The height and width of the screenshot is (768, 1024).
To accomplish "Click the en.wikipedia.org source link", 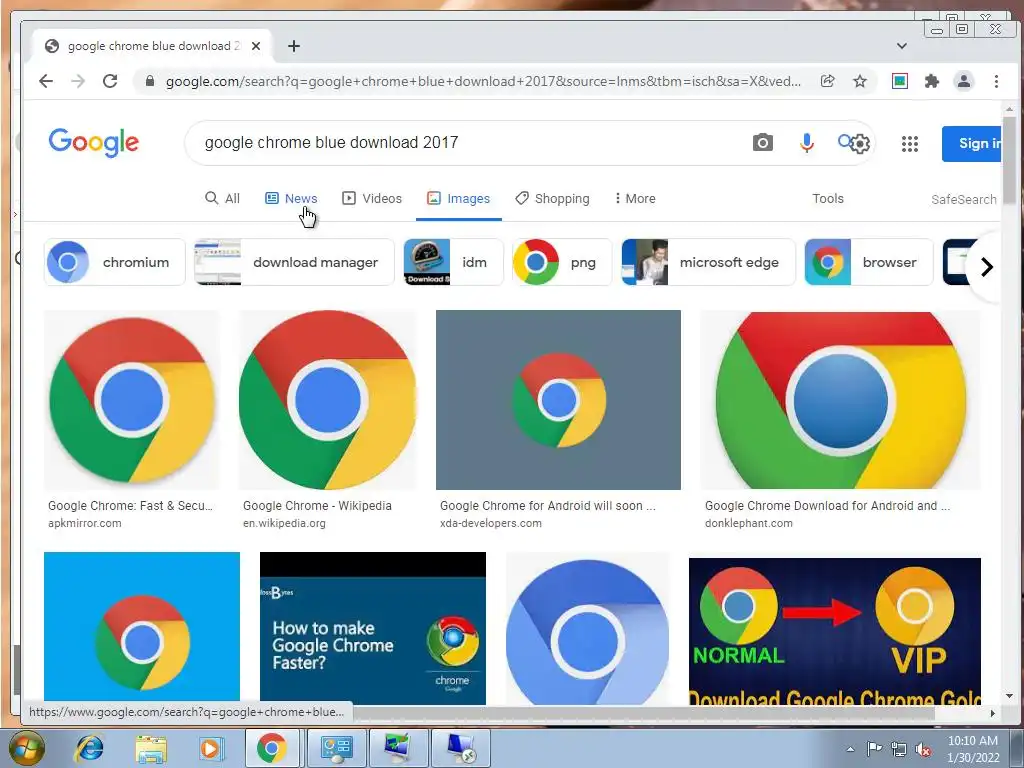I will [x=284, y=523].
